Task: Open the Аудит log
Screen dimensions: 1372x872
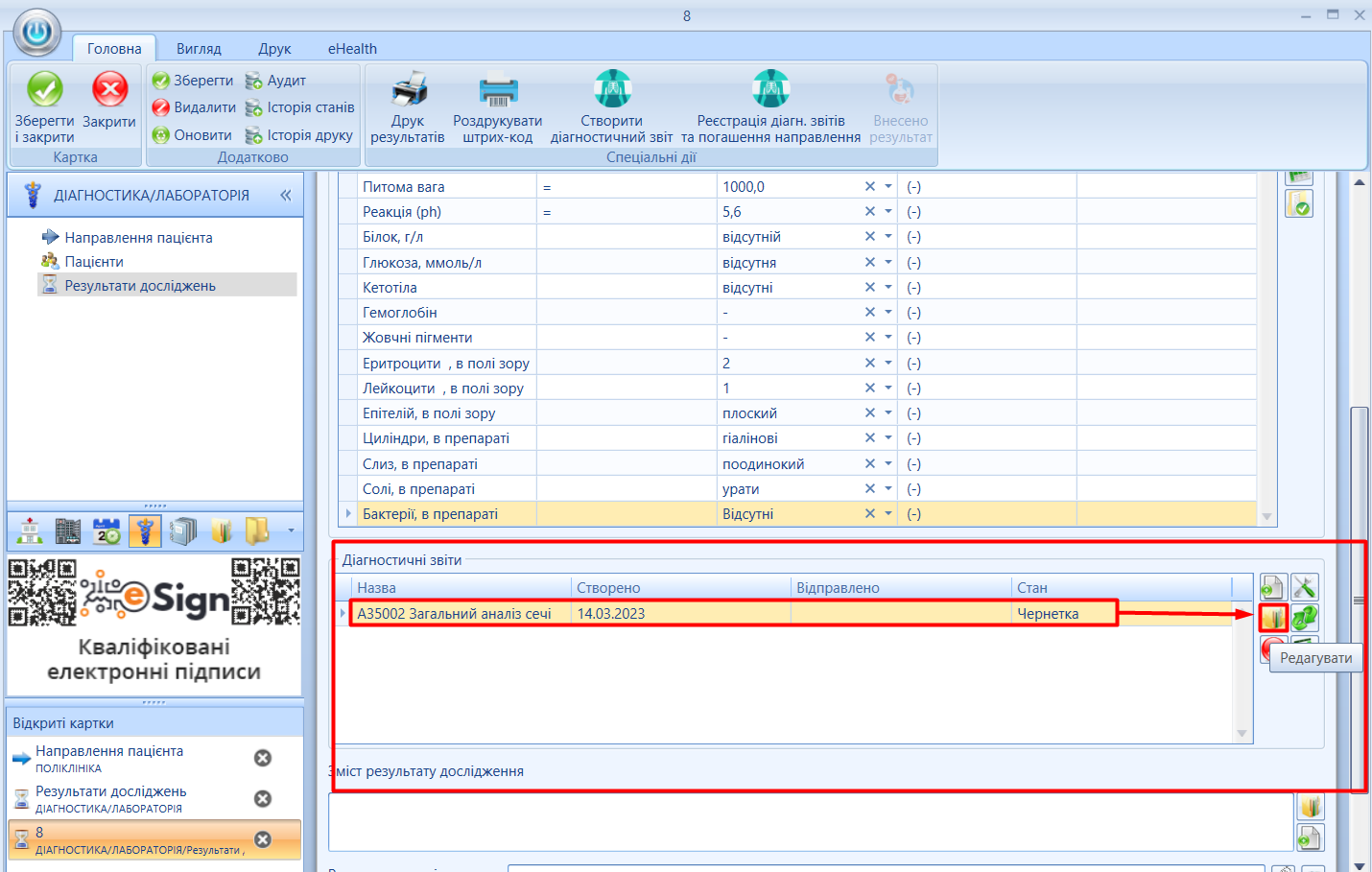Action: click(275, 81)
